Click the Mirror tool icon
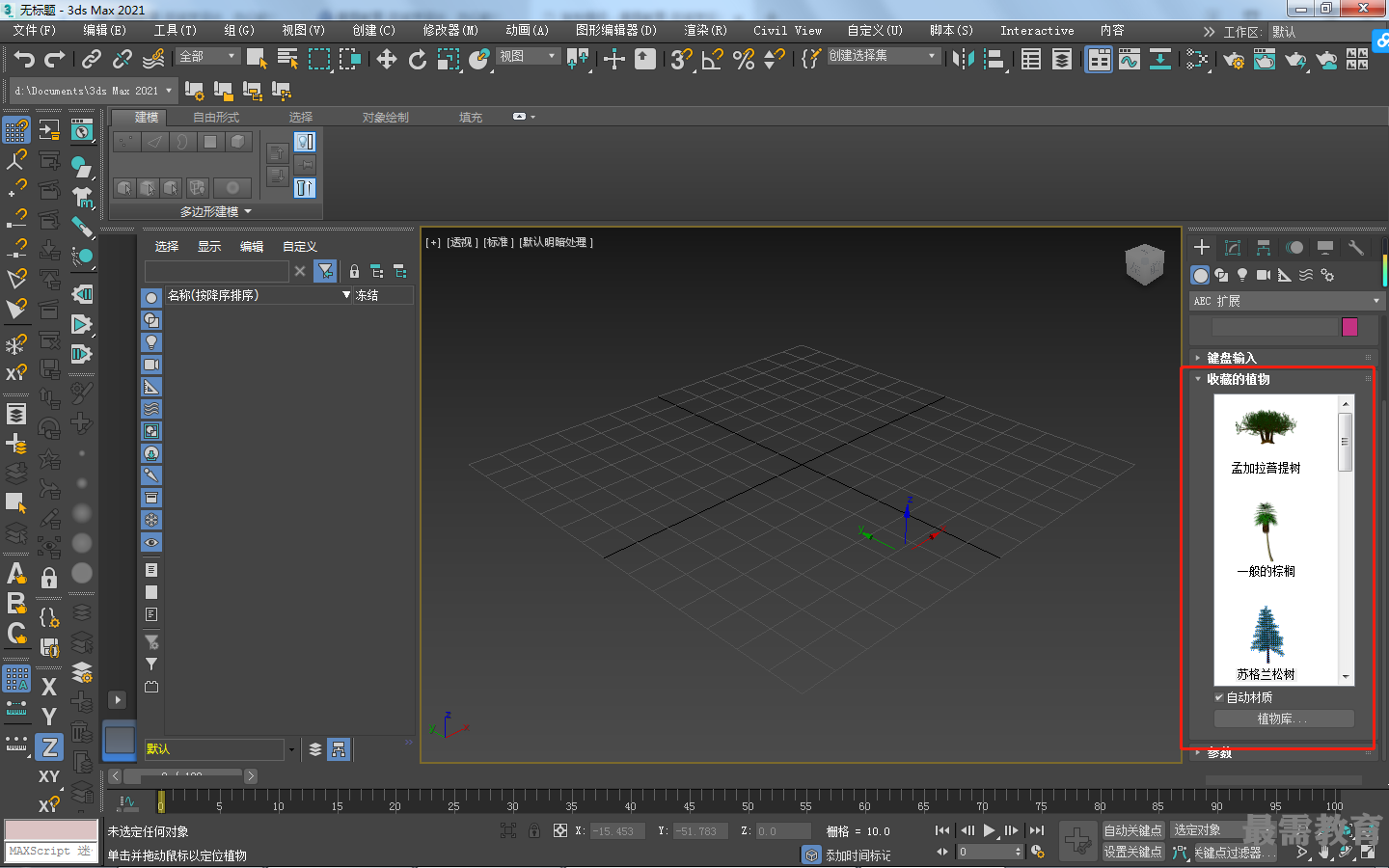 coord(963,60)
